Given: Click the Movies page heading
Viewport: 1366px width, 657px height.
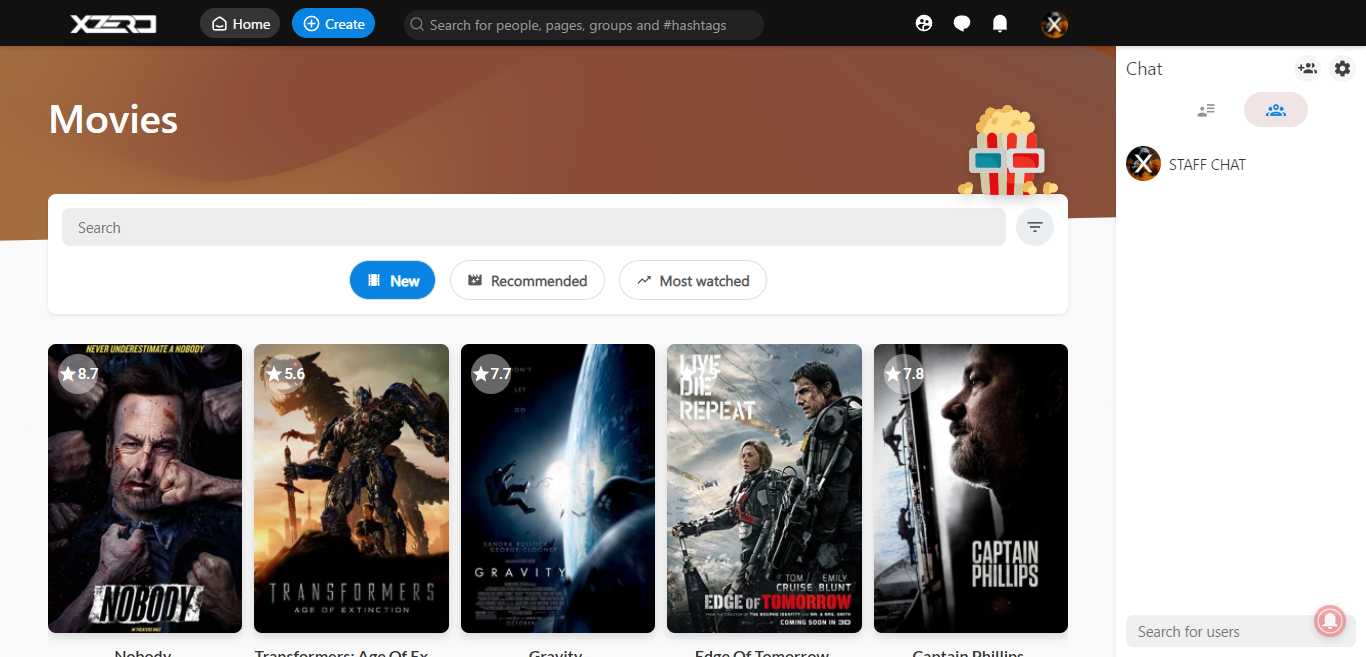Looking at the screenshot, I should pyautogui.click(x=113, y=120).
